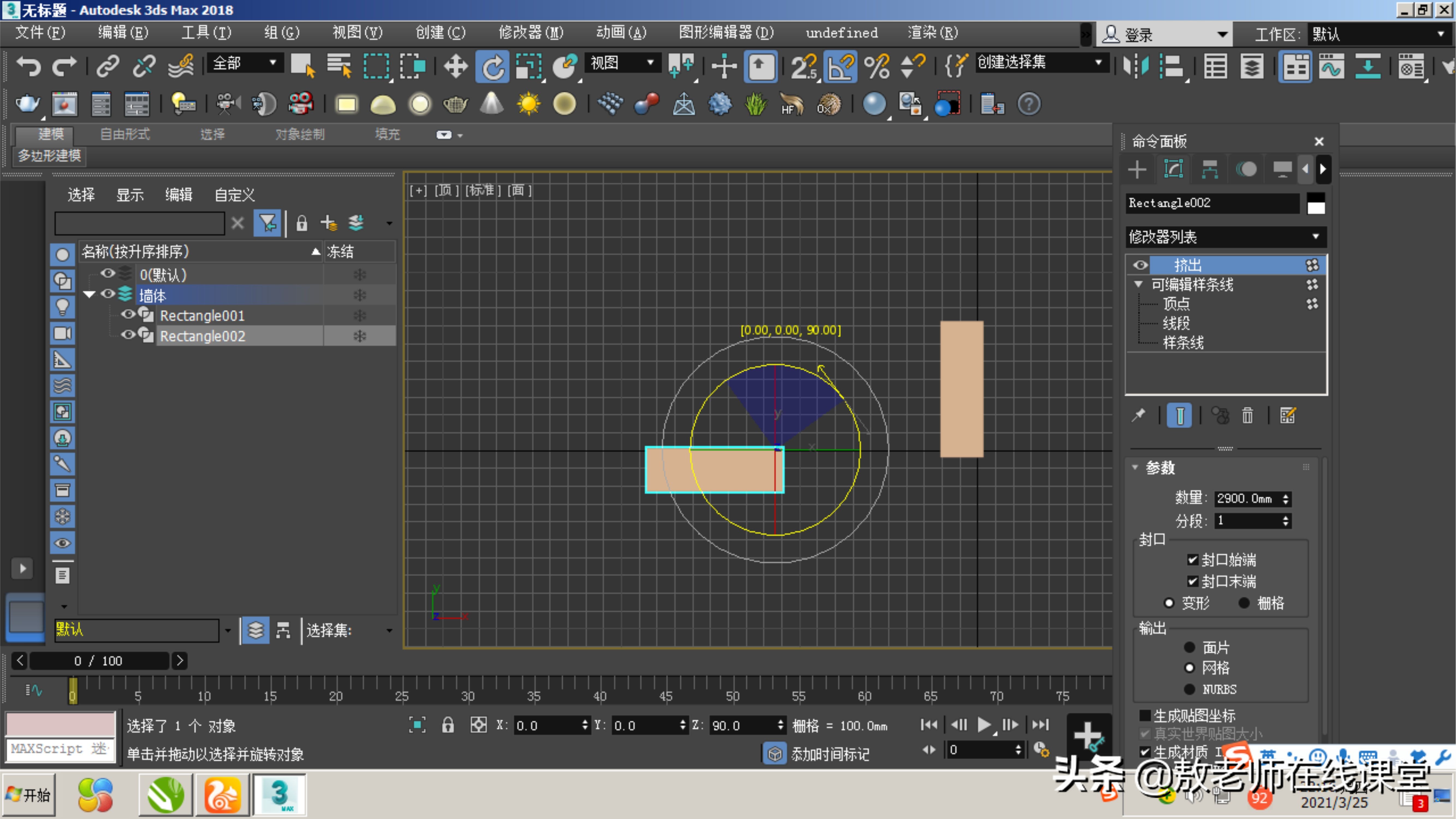Click Pin Stack icon
Viewport: 1456px width, 819px height.
click(x=1138, y=416)
